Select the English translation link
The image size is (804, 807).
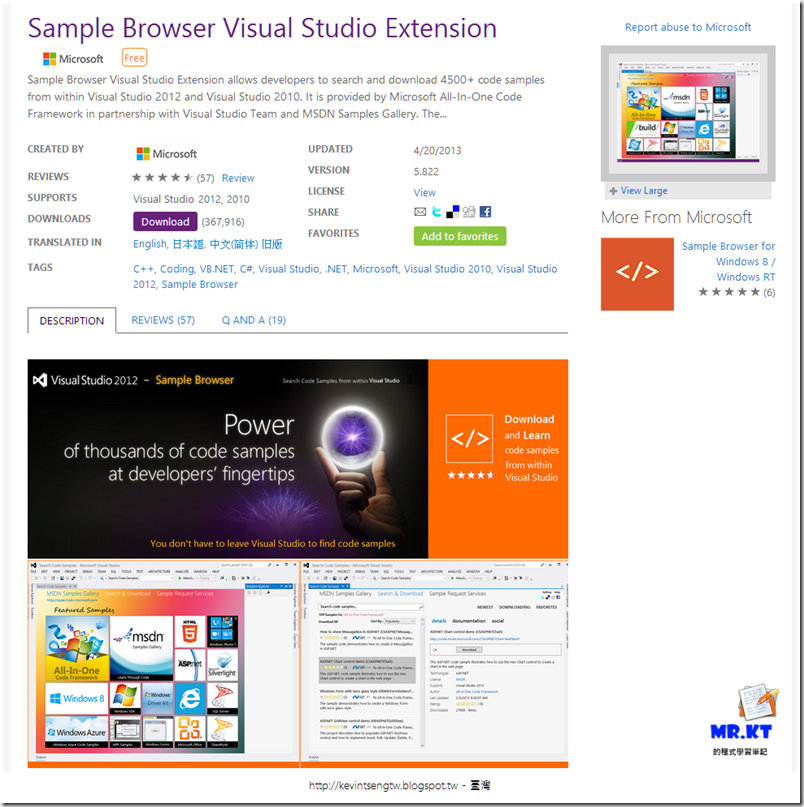150,244
